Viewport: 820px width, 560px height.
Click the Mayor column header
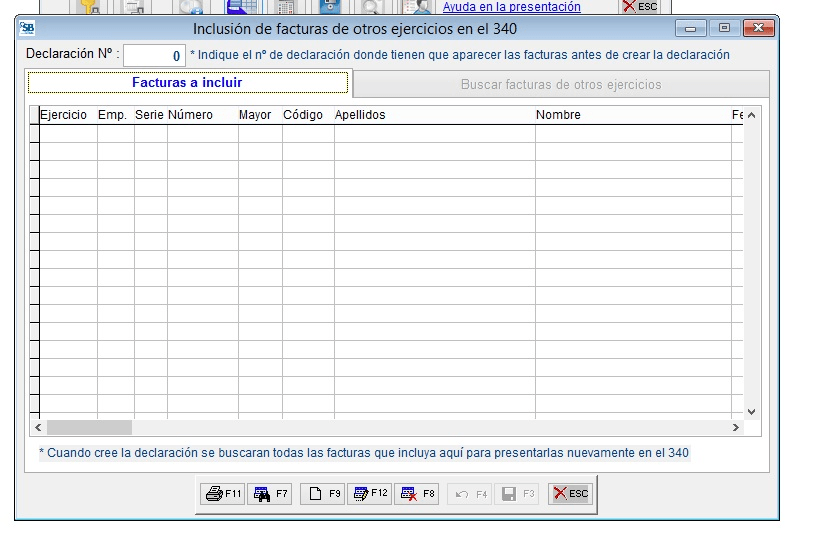tap(260, 115)
